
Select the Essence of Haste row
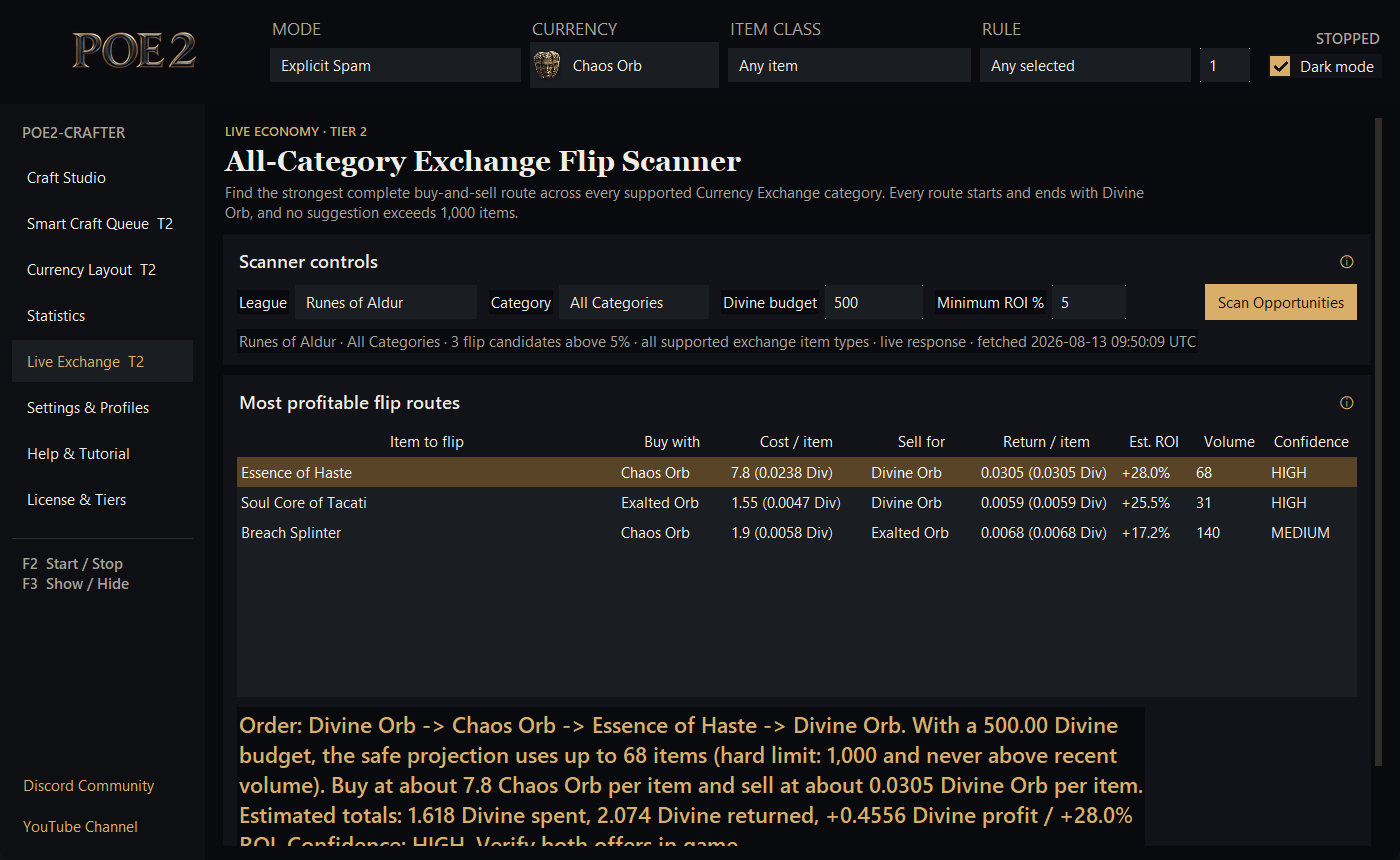pos(797,473)
